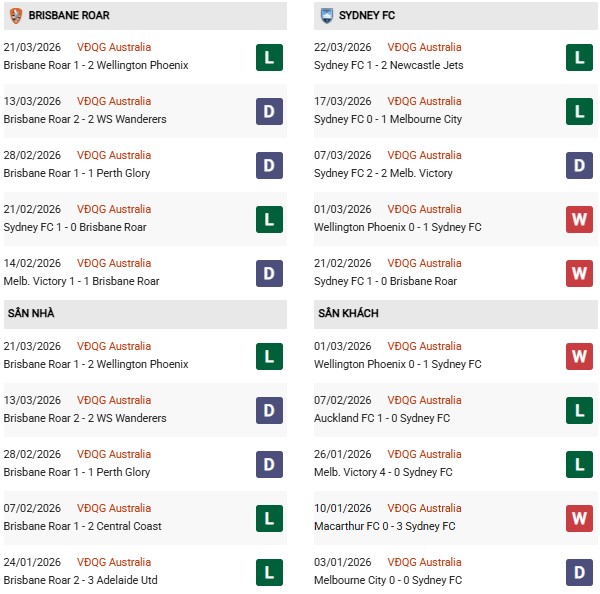Screen dimensions: 600x594
Task: Click the Brisbane Roar club logo
Action: (15, 16)
